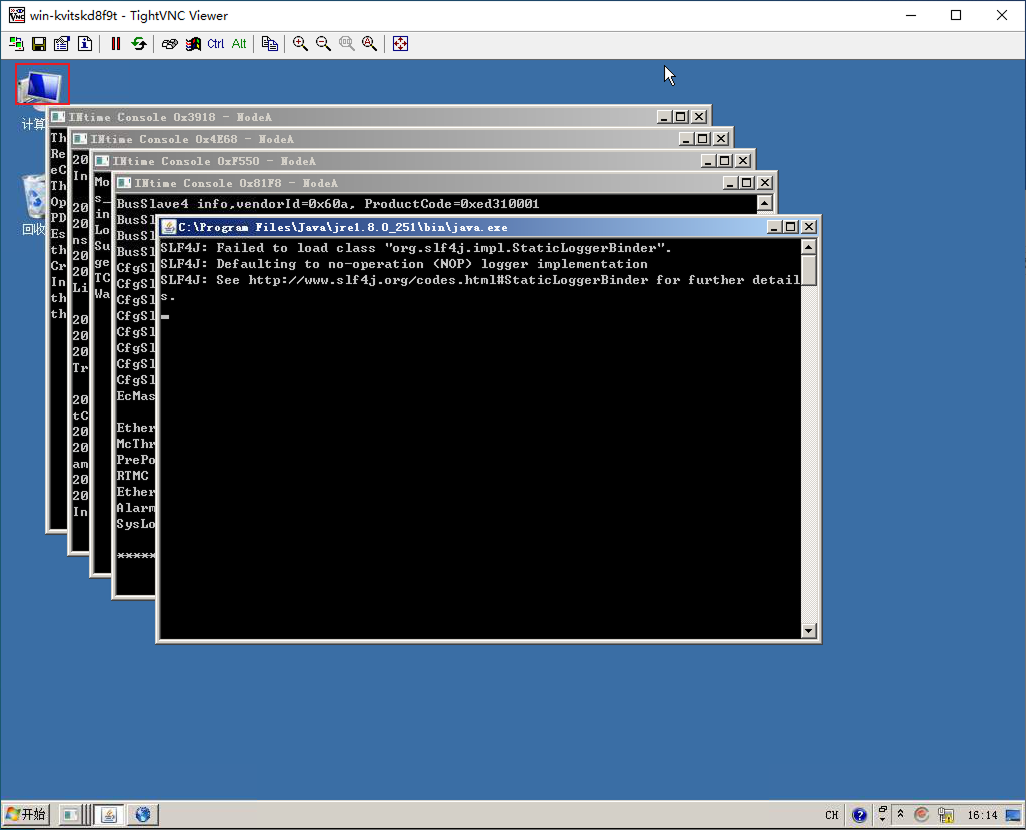Open the remote Start menu button
Viewport: 1026px width, 830px height.
[x=26, y=814]
